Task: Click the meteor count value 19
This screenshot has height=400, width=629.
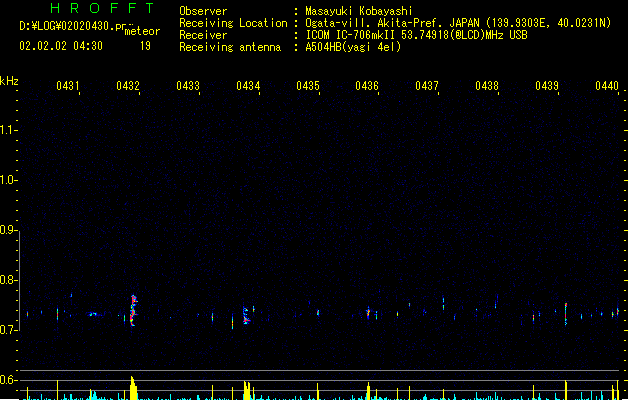Action: point(145,46)
